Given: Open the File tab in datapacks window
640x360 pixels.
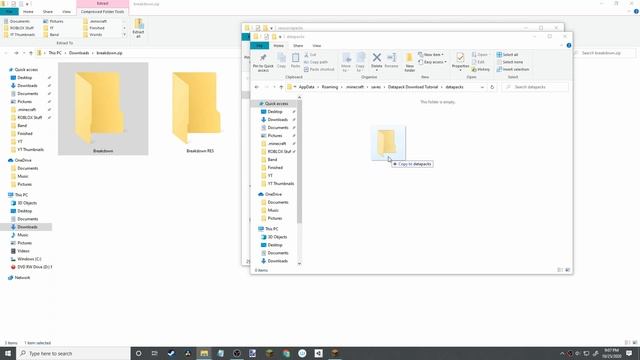Looking at the screenshot, I should 260,46.
